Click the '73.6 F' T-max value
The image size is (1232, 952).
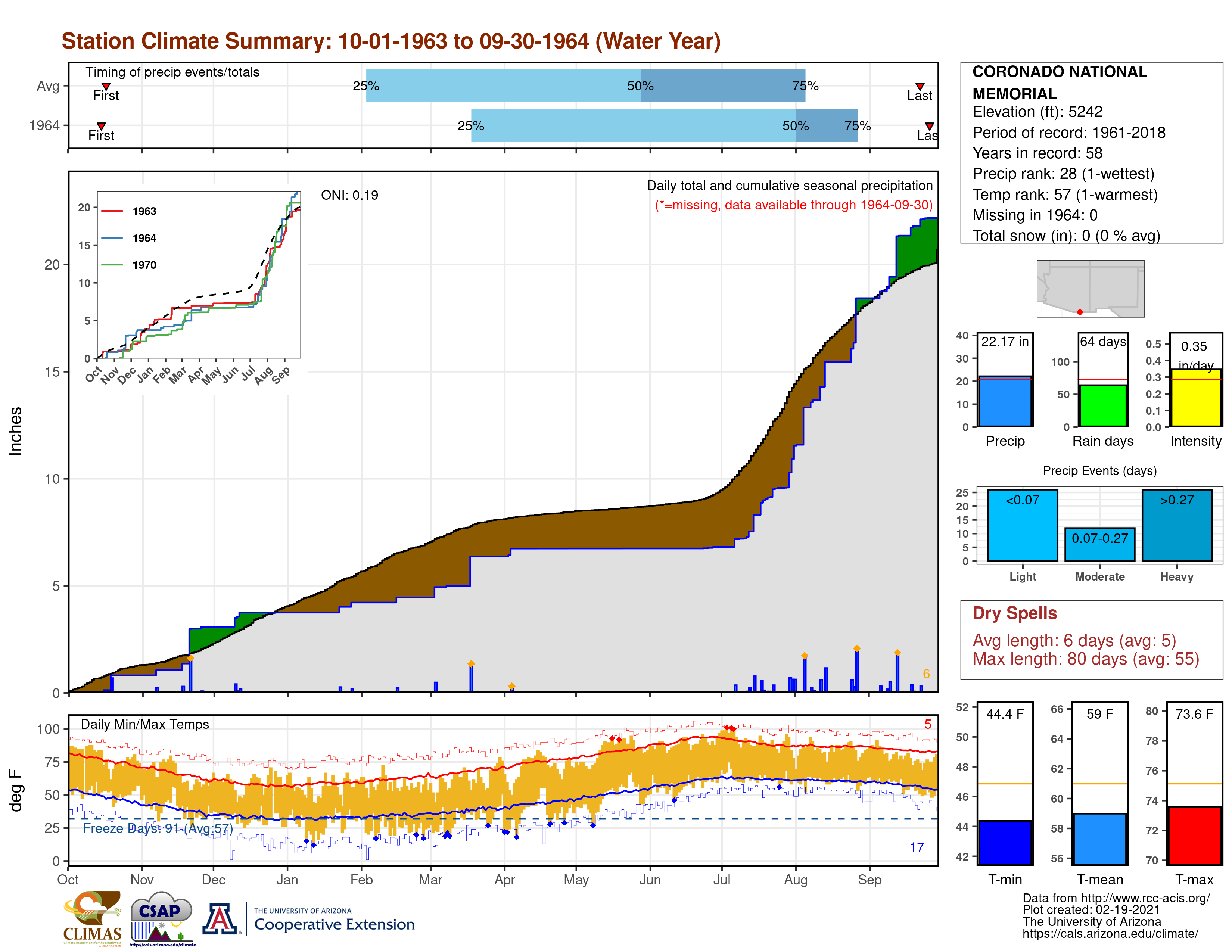point(1194,714)
